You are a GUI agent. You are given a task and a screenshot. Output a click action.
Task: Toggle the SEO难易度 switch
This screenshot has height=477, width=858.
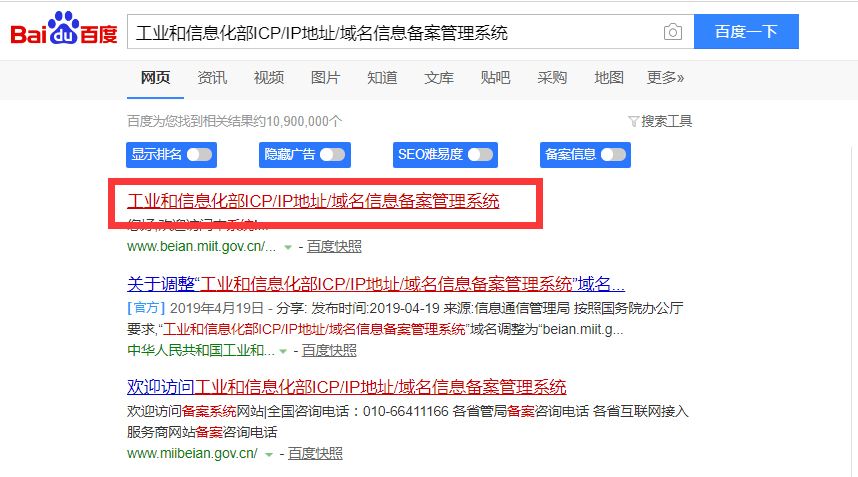click(x=480, y=155)
